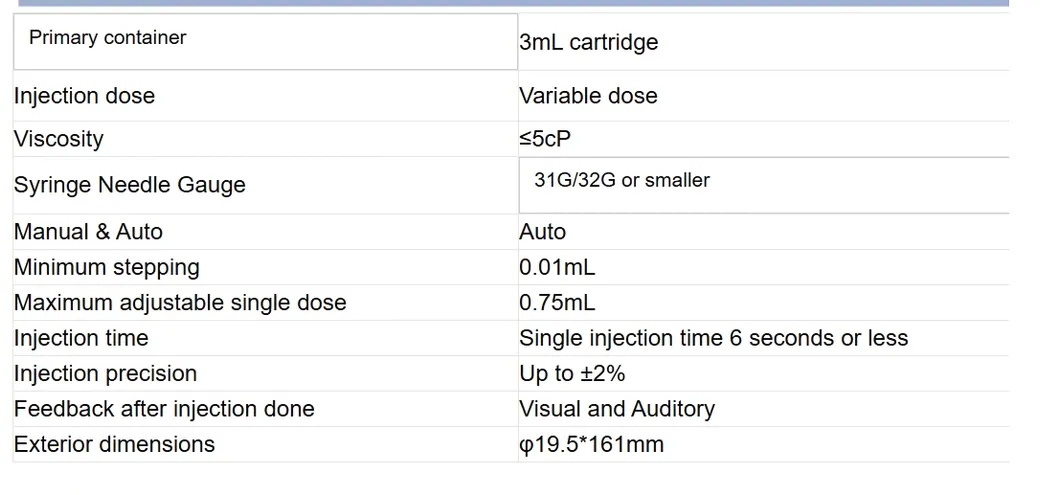Click the 'φ19.5*161mm' dimensions value
Image resolution: width=1060 pixels, height=495 pixels.
click(x=591, y=445)
